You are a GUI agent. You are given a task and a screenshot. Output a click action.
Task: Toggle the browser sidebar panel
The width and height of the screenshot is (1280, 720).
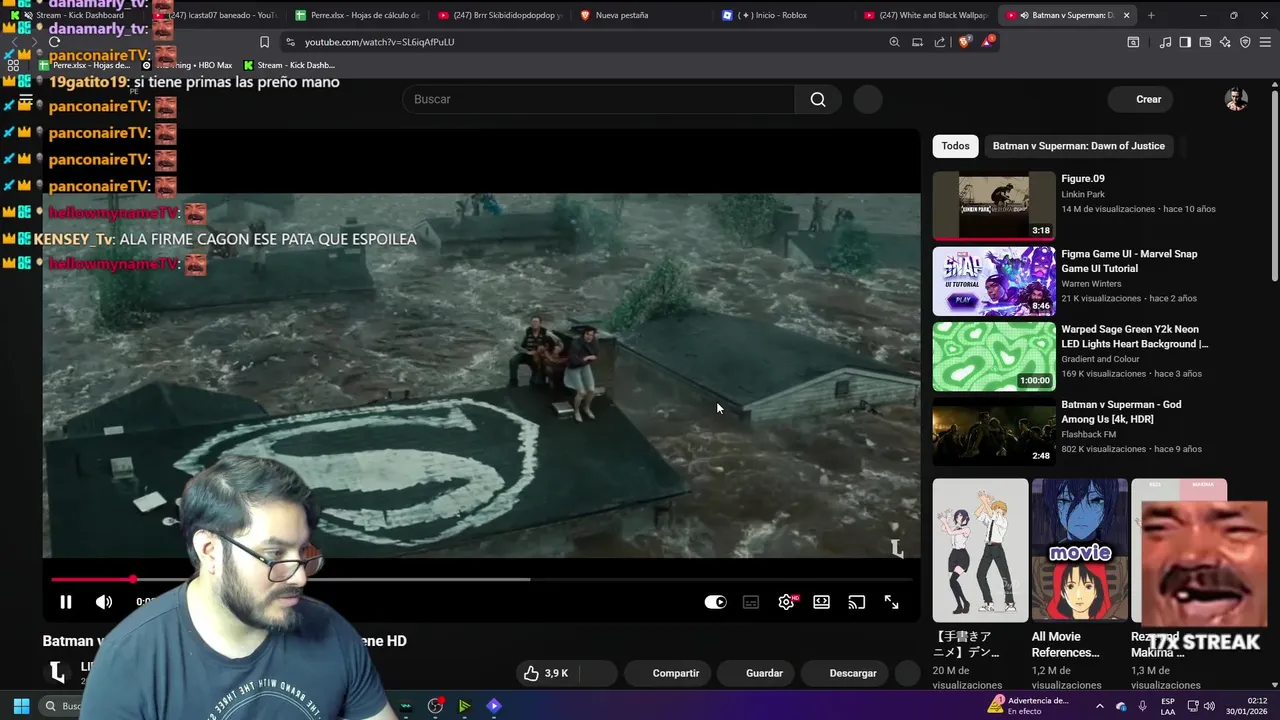(1185, 42)
